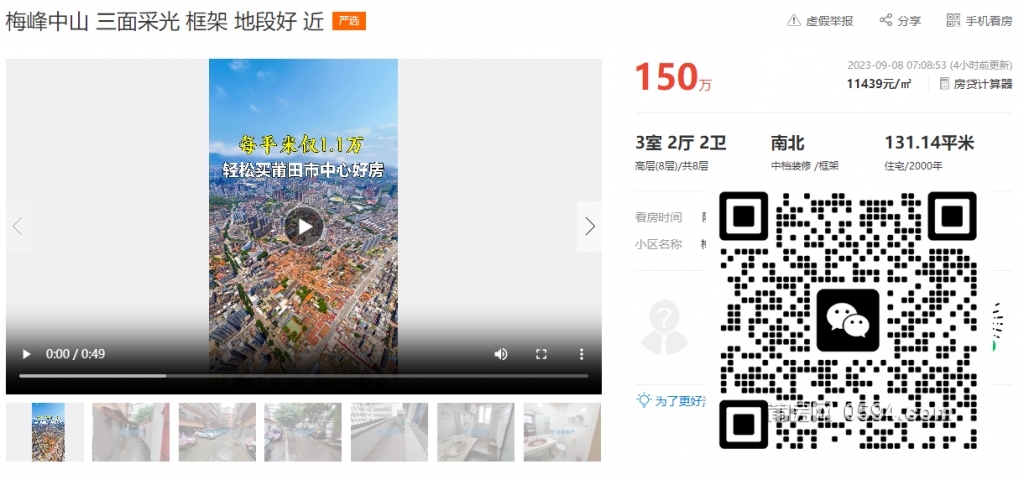Click the 手机看房 link text
This screenshot has width=1024, height=480.
click(989, 21)
